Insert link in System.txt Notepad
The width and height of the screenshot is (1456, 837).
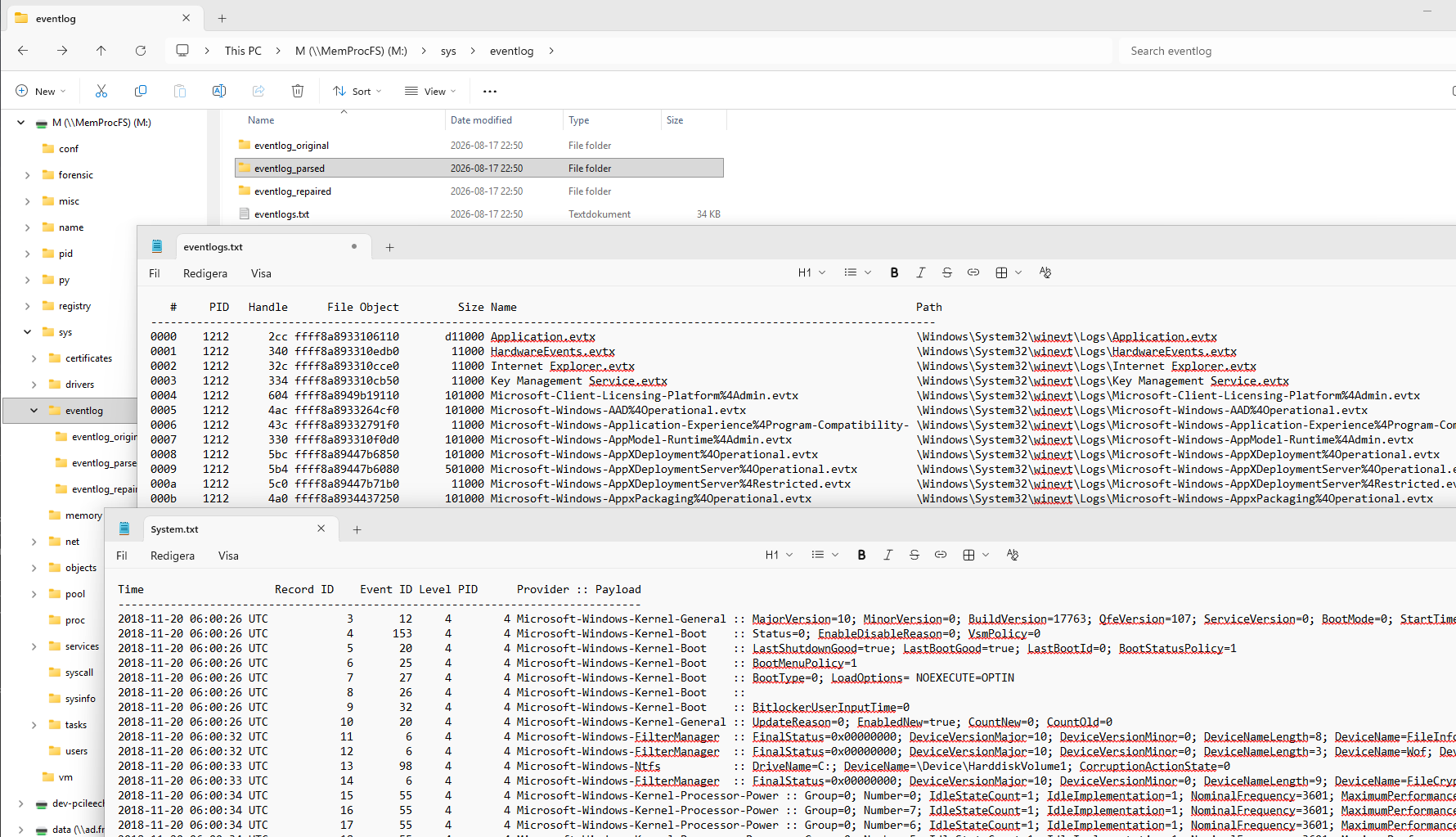point(940,555)
